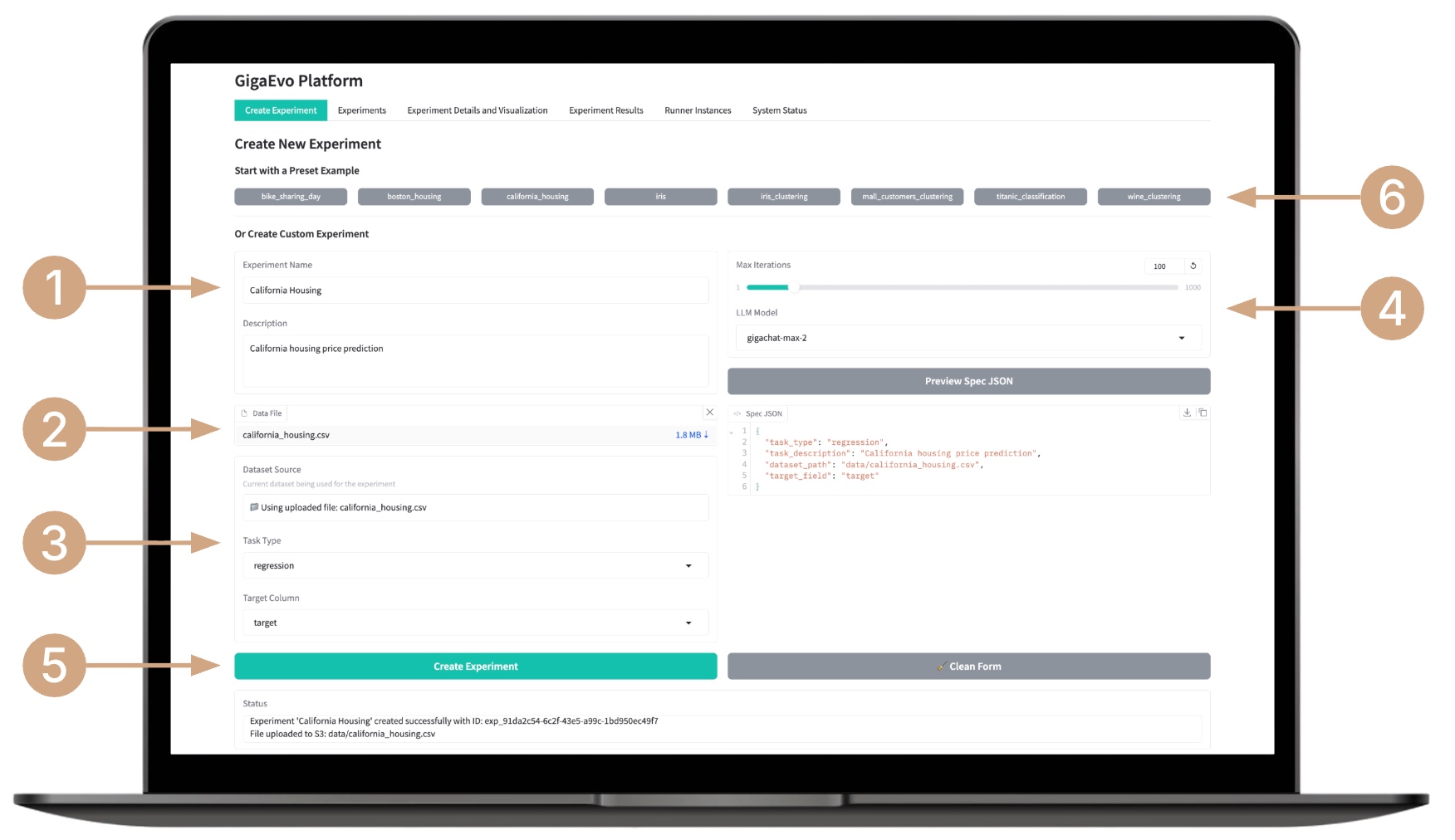Select the bike_sharing_day preset

(x=291, y=197)
